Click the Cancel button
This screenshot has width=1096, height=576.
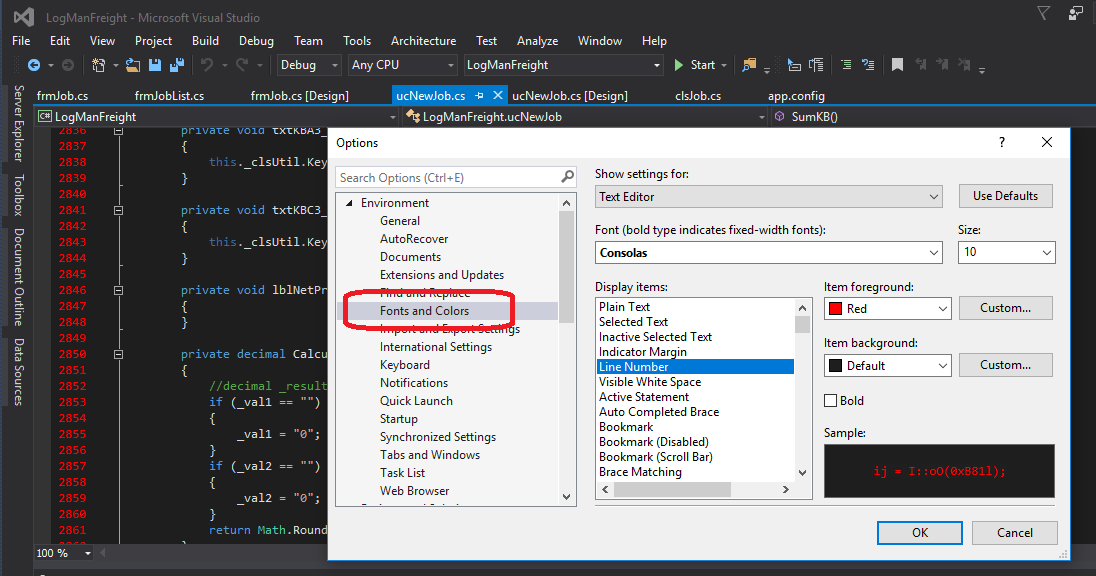pyautogui.click(x=1014, y=533)
